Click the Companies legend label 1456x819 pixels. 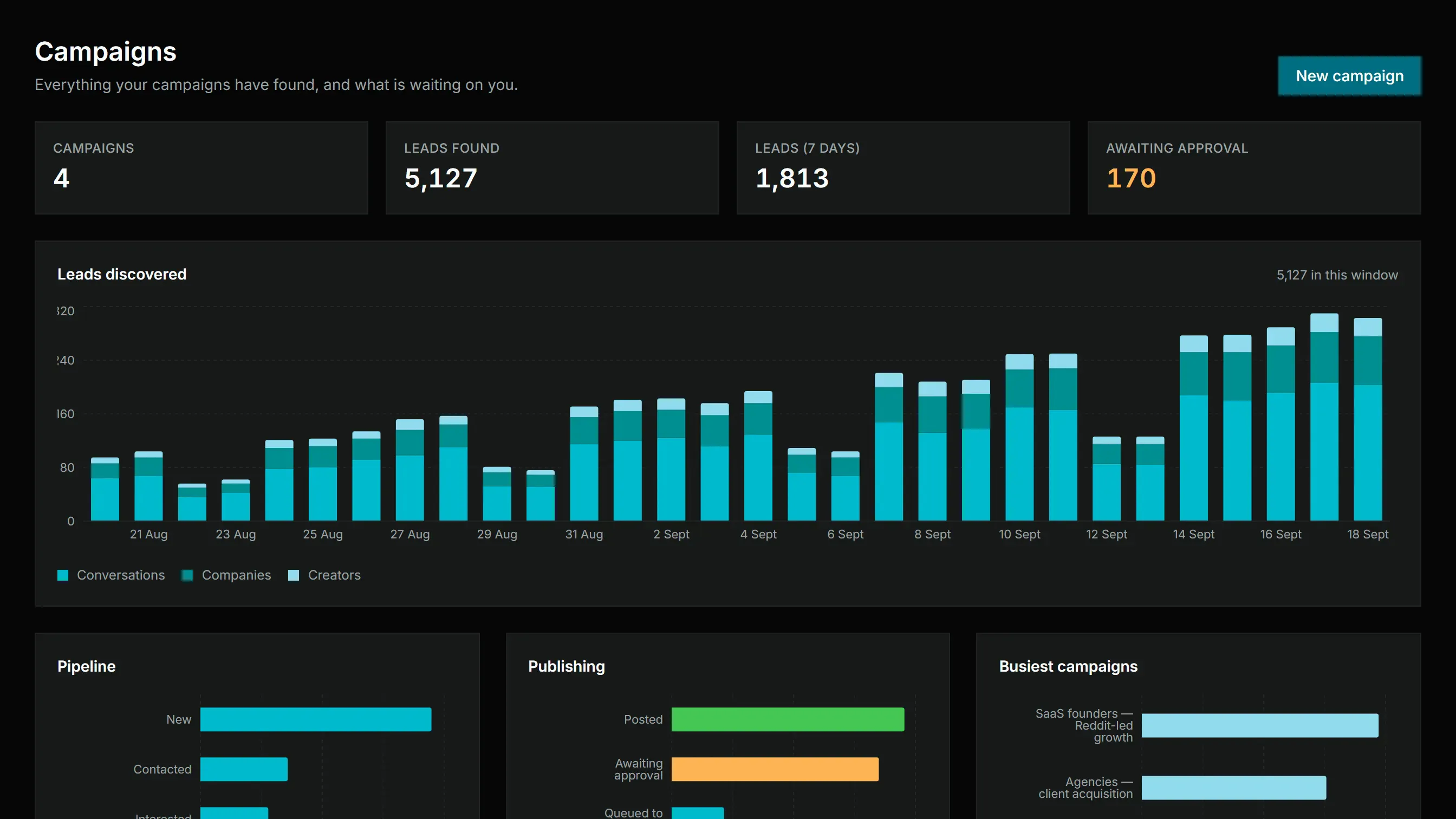coord(236,575)
